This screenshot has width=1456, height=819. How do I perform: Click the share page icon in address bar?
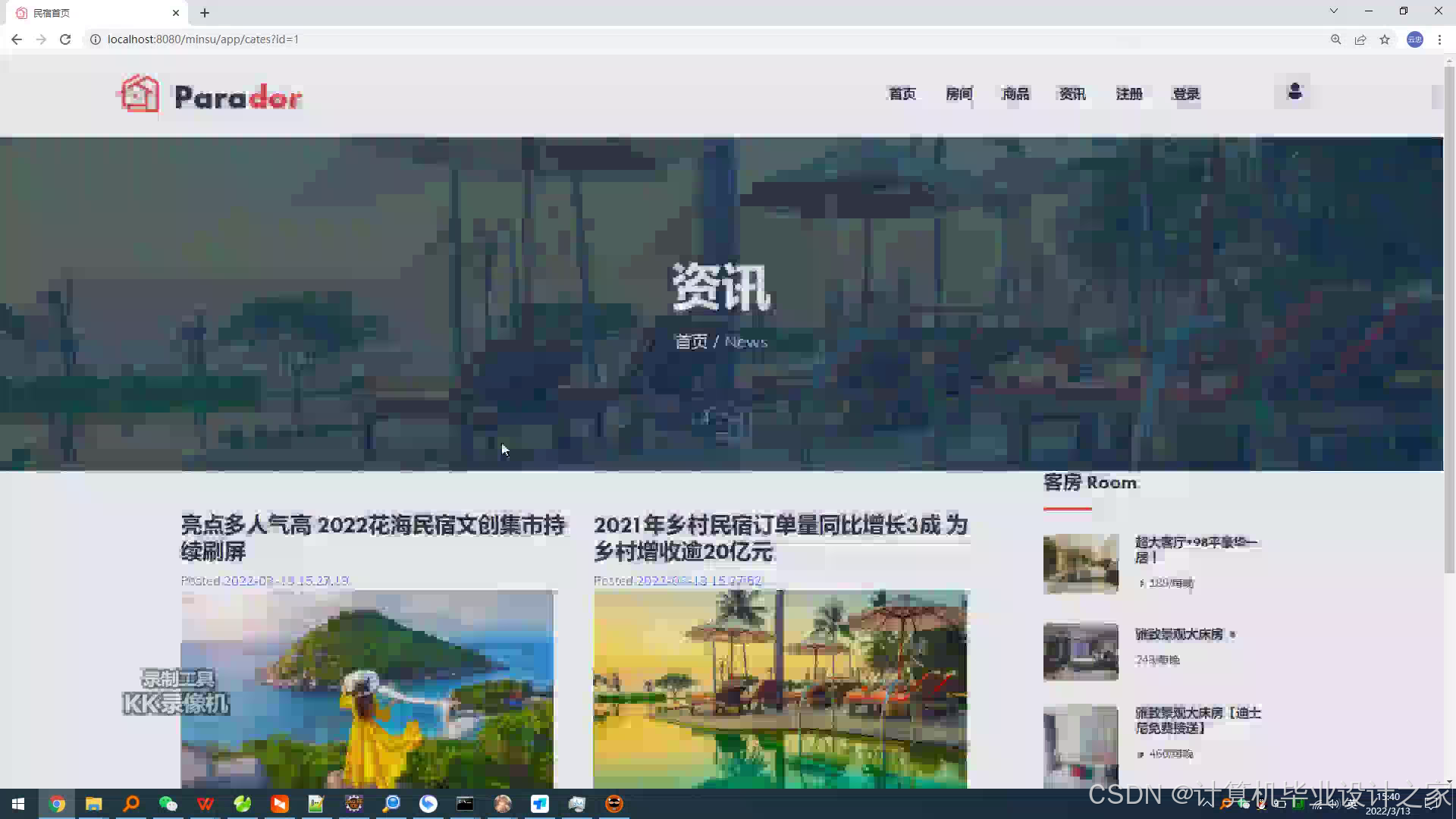[x=1360, y=39]
